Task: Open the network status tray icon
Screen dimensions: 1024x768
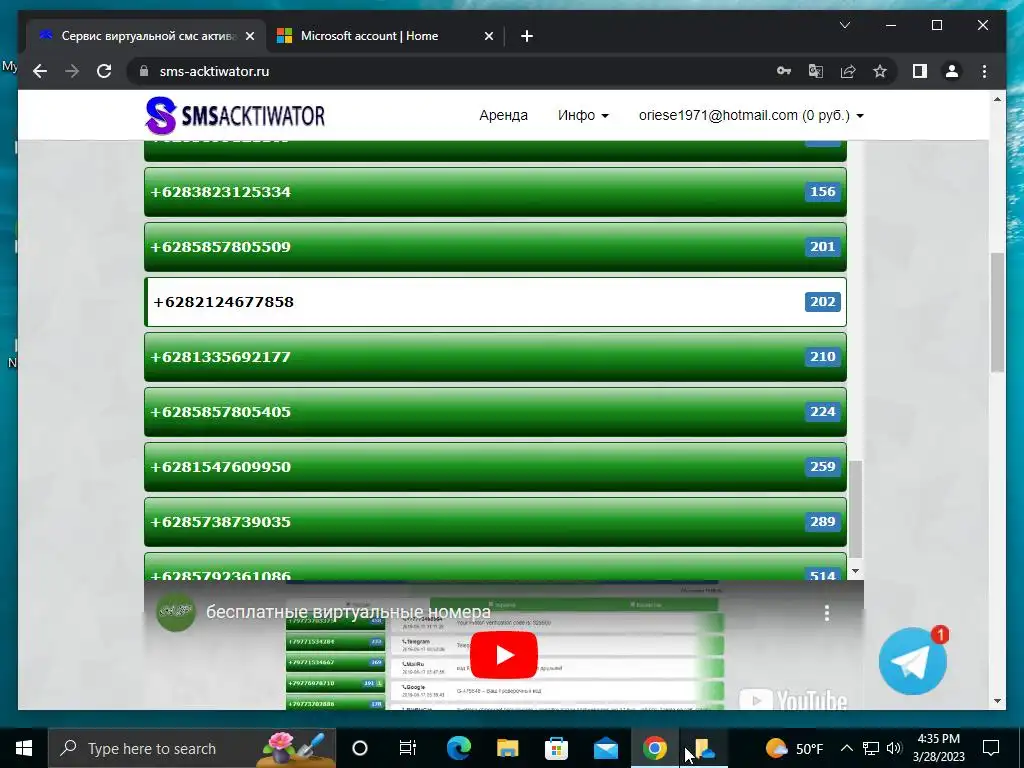Action: click(x=871, y=748)
